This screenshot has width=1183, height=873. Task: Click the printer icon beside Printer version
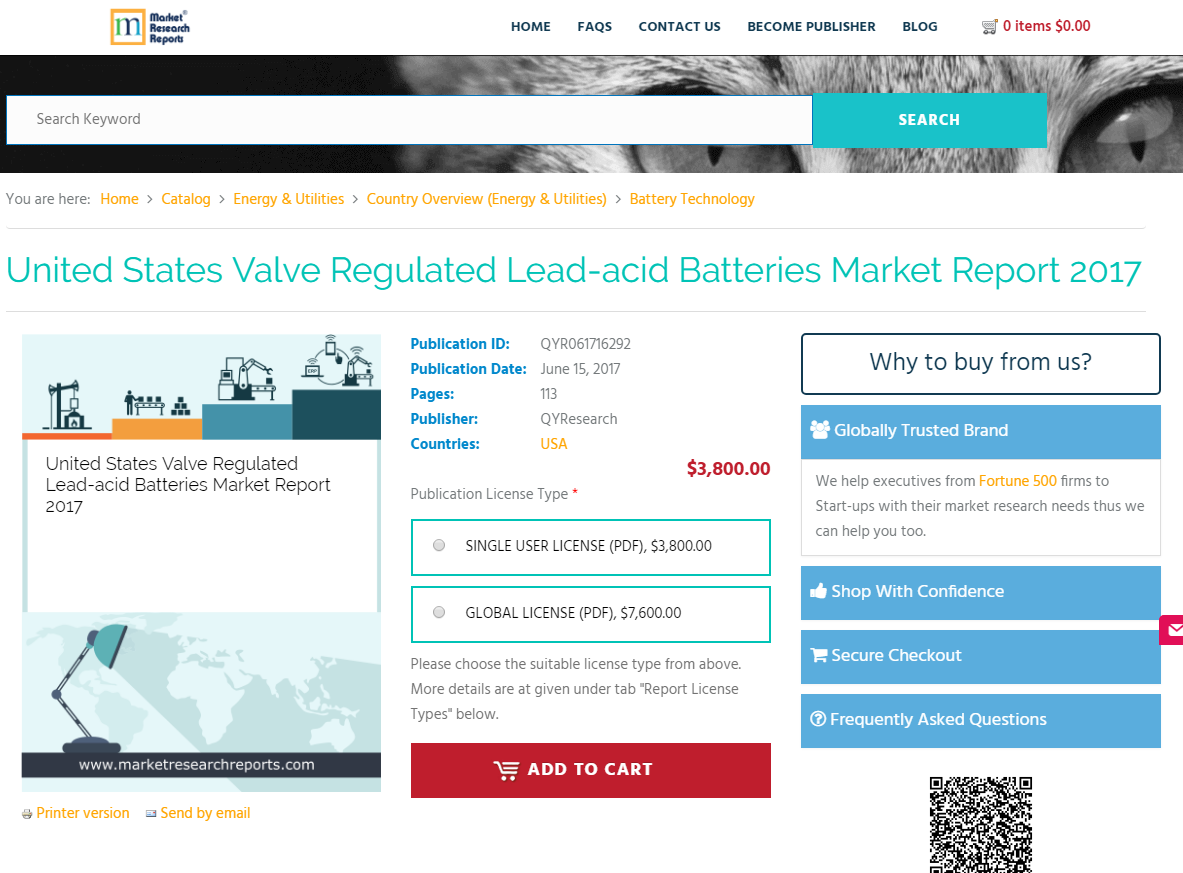point(27,814)
